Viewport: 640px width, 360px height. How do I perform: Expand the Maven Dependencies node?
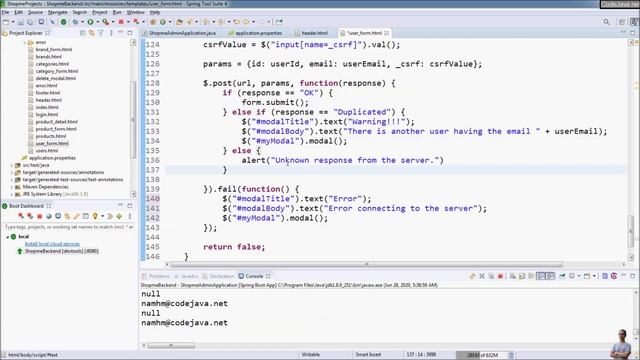click(x=11, y=187)
